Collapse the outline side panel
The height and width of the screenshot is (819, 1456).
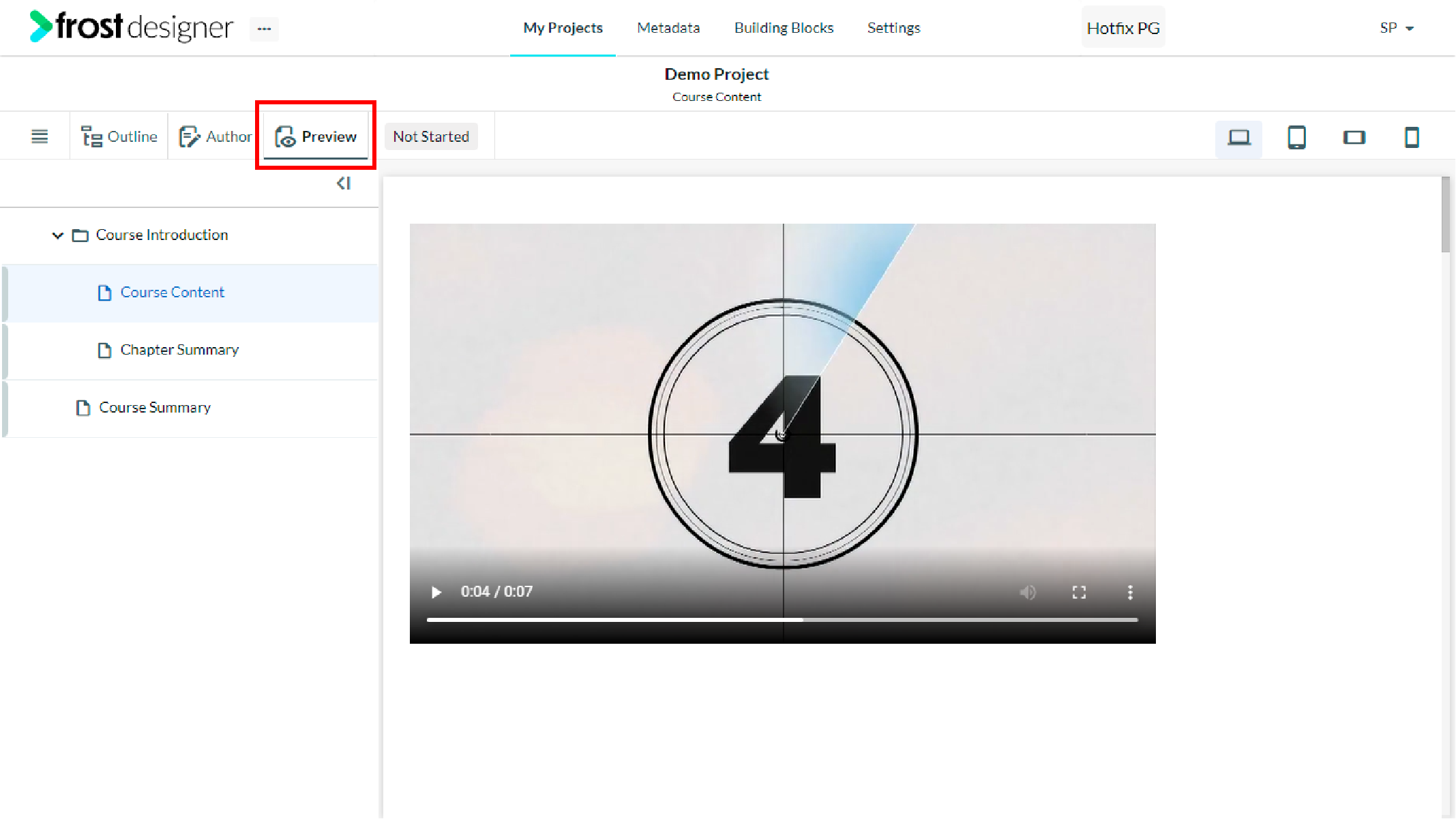[x=344, y=183]
